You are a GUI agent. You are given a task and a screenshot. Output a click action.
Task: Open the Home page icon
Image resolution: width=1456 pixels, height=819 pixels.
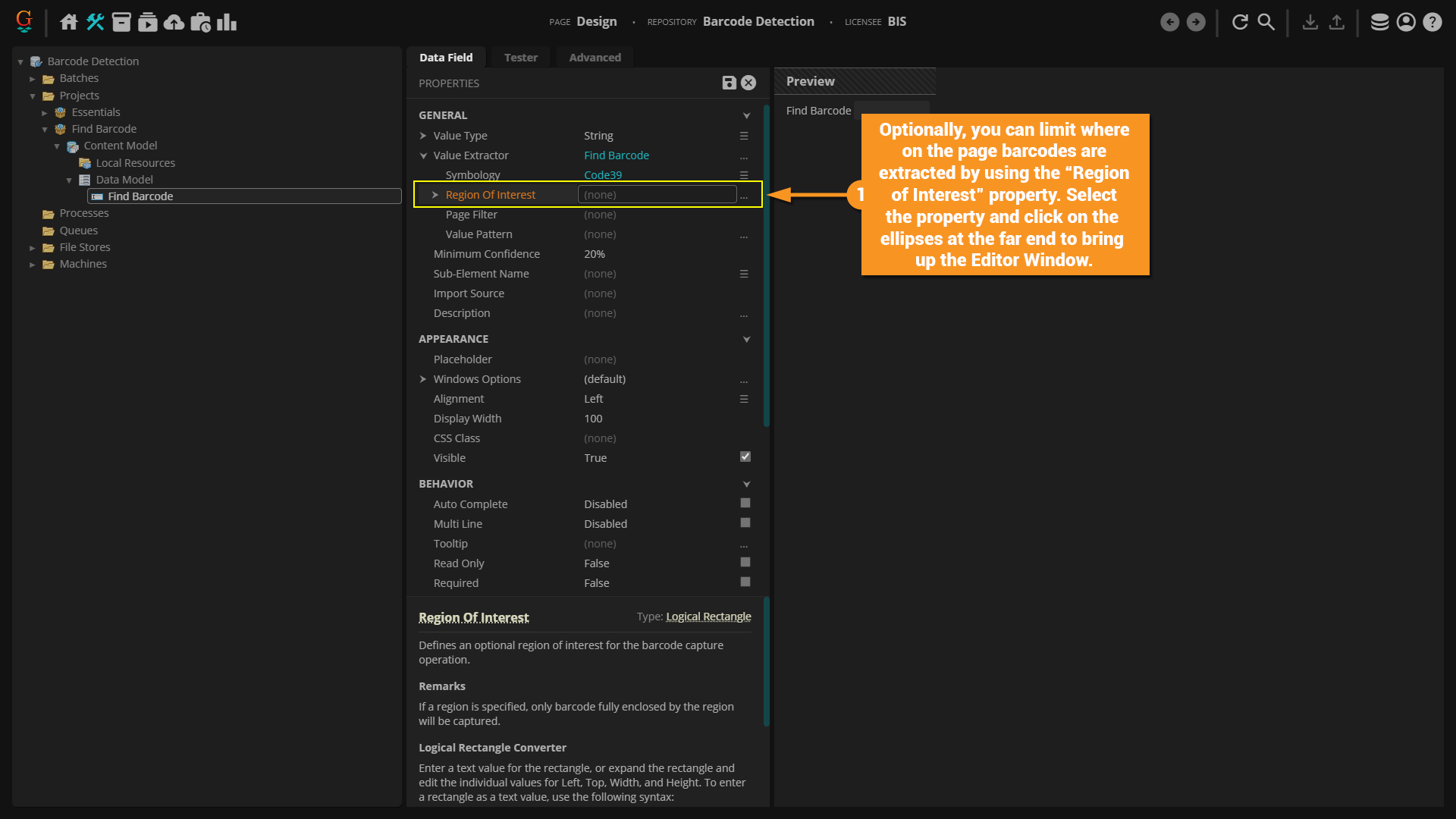tap(69, 22)
